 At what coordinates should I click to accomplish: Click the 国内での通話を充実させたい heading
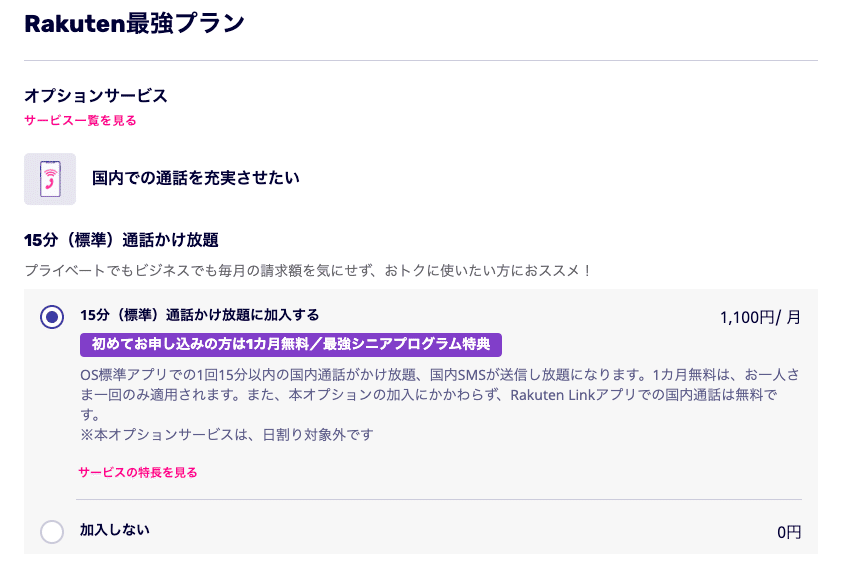196,178
